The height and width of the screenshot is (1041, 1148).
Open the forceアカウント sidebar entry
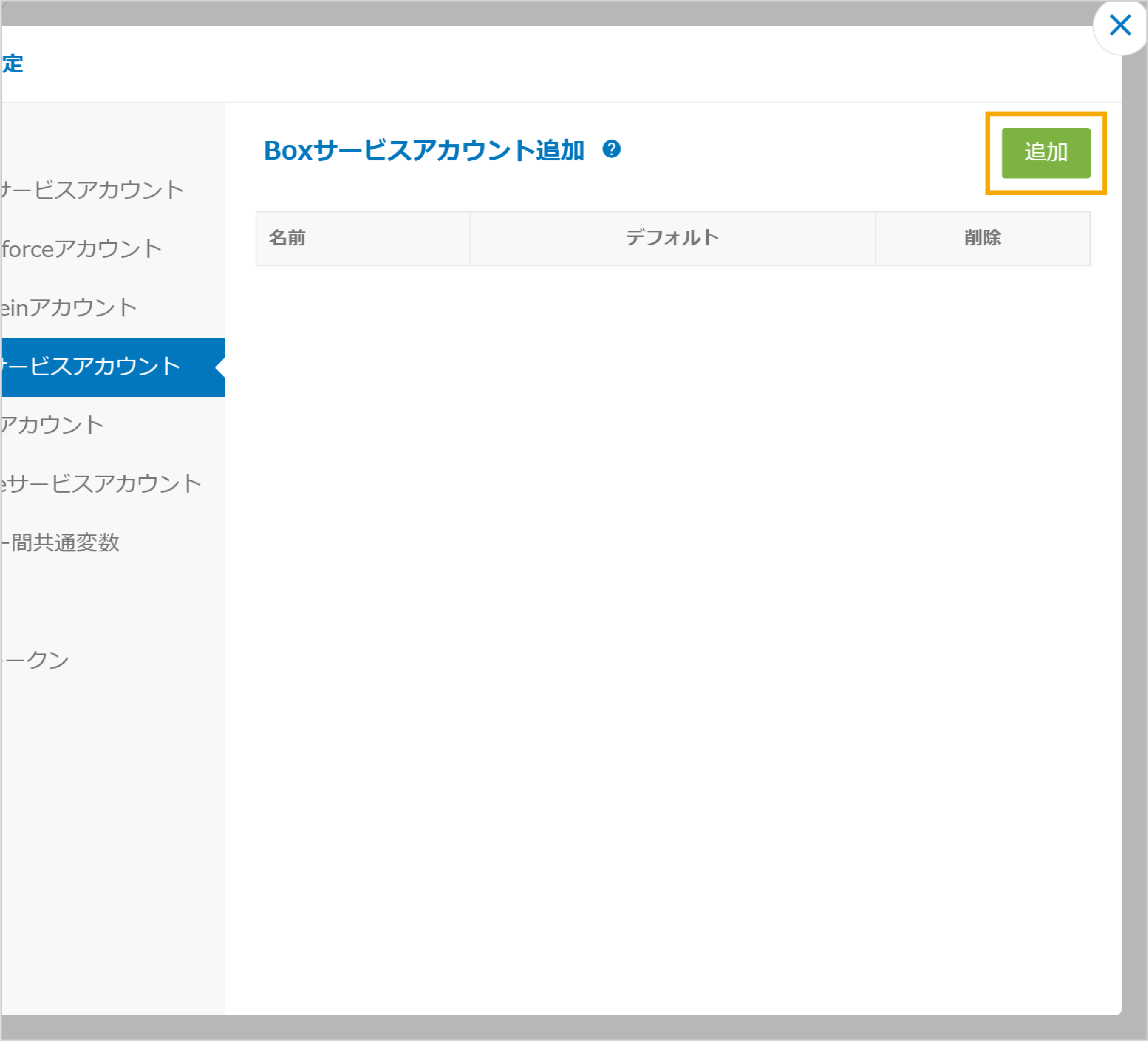(x=82, y=249)
